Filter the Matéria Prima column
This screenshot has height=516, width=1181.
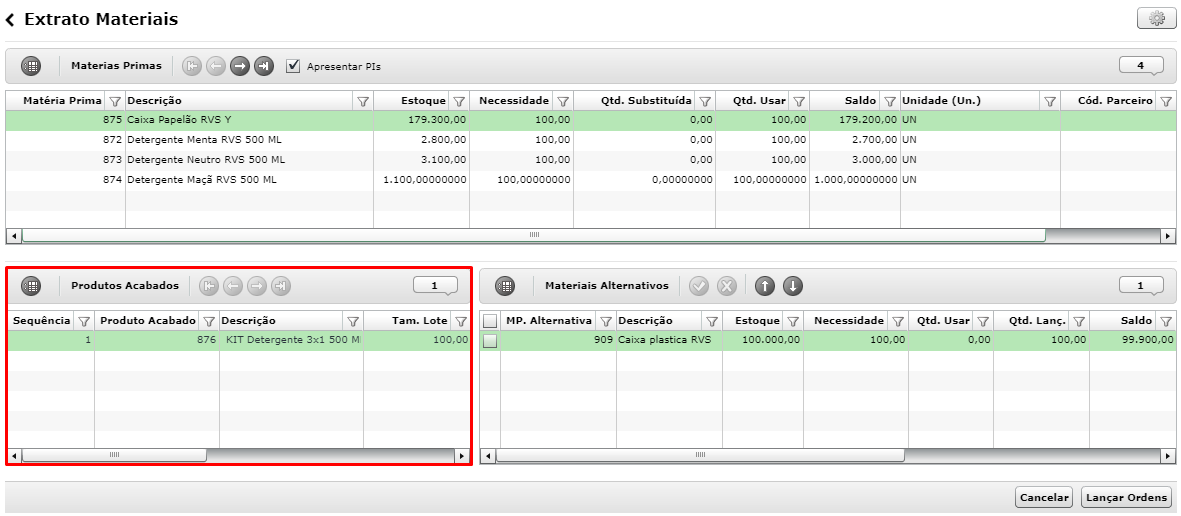115,101
